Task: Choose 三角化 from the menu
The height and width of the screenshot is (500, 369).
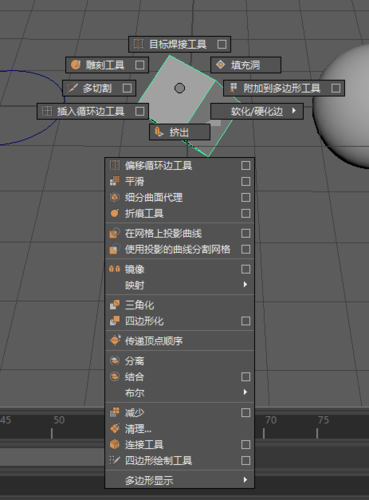Action: point(180,305)
